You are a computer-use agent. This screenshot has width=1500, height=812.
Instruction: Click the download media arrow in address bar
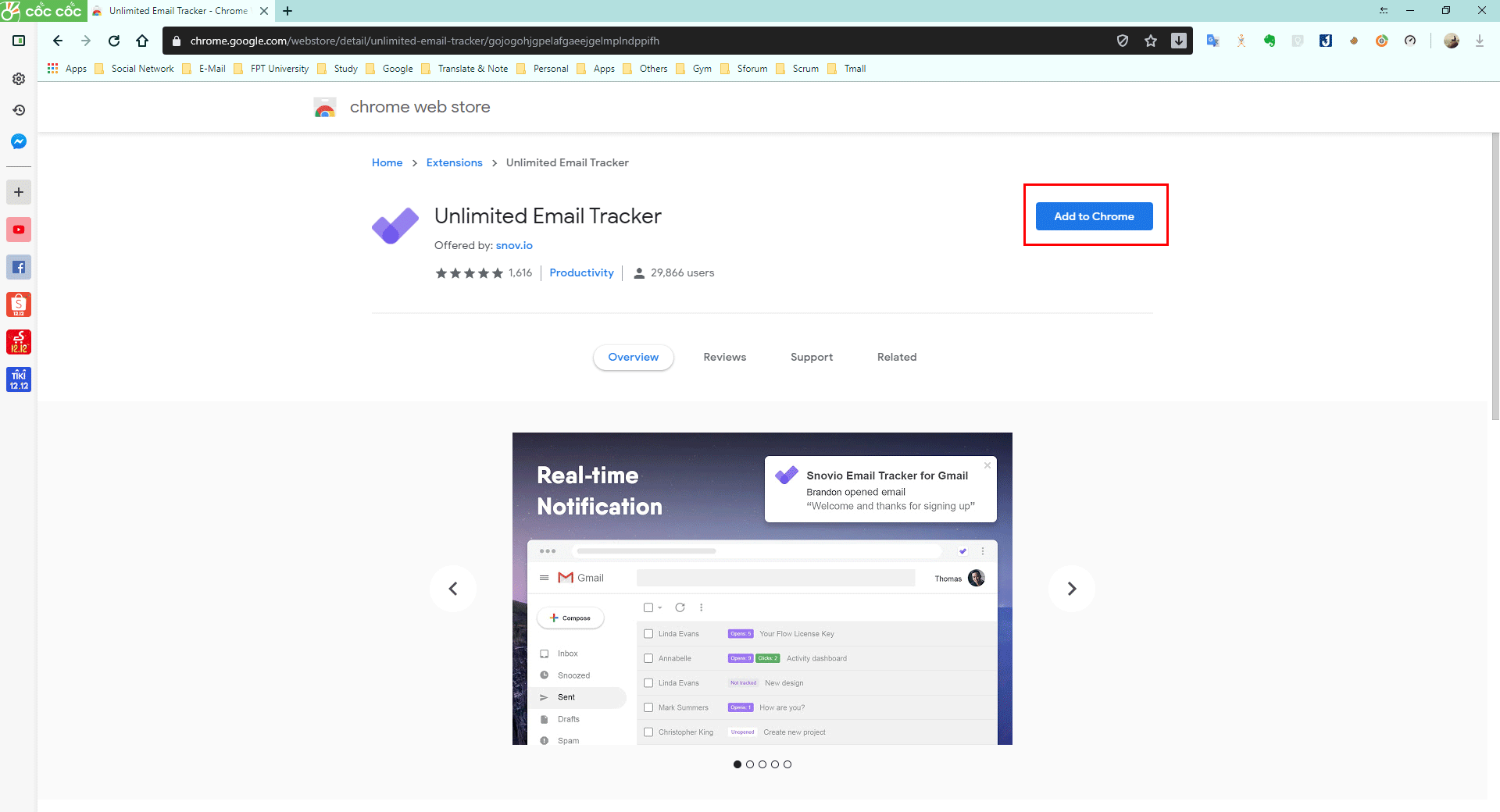pyautogui.click(x=1179, y=41)
